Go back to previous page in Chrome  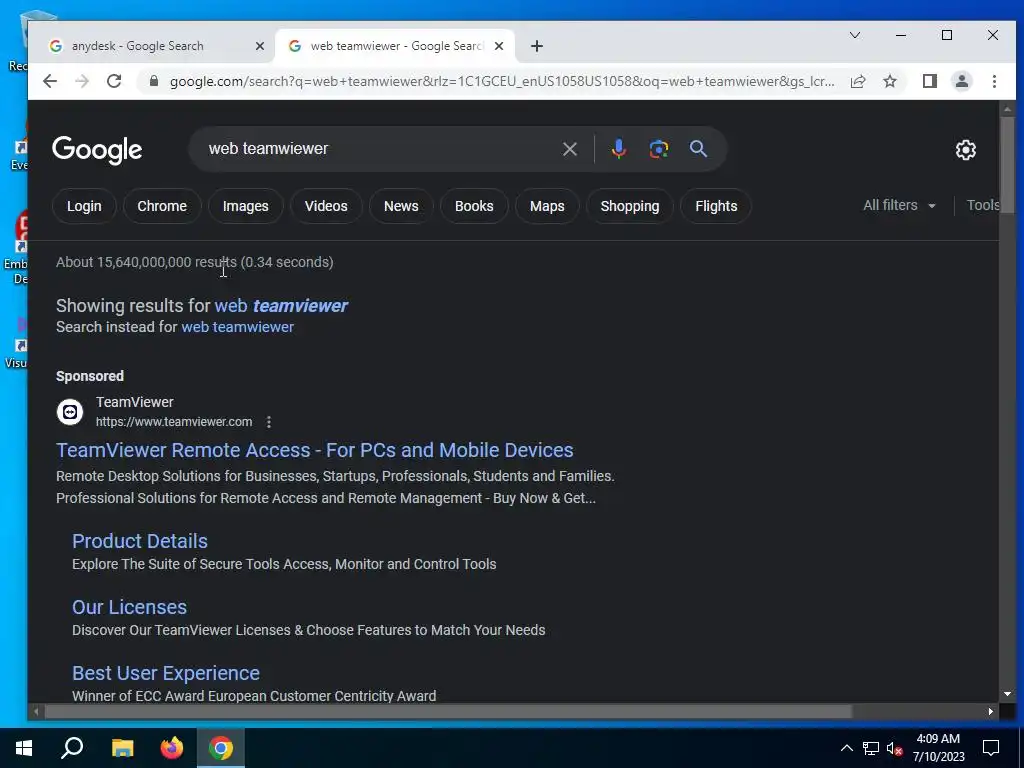[50, 81]
